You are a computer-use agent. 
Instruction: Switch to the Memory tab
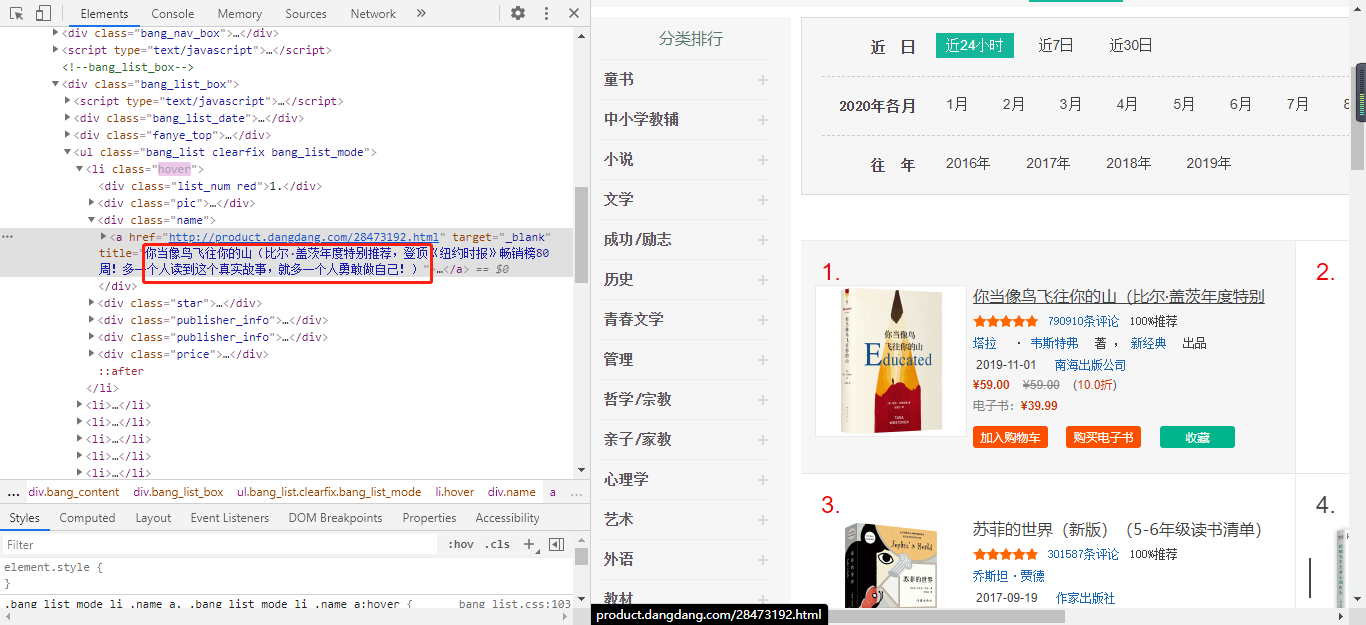pyautogui.click(x=239, y=14)
